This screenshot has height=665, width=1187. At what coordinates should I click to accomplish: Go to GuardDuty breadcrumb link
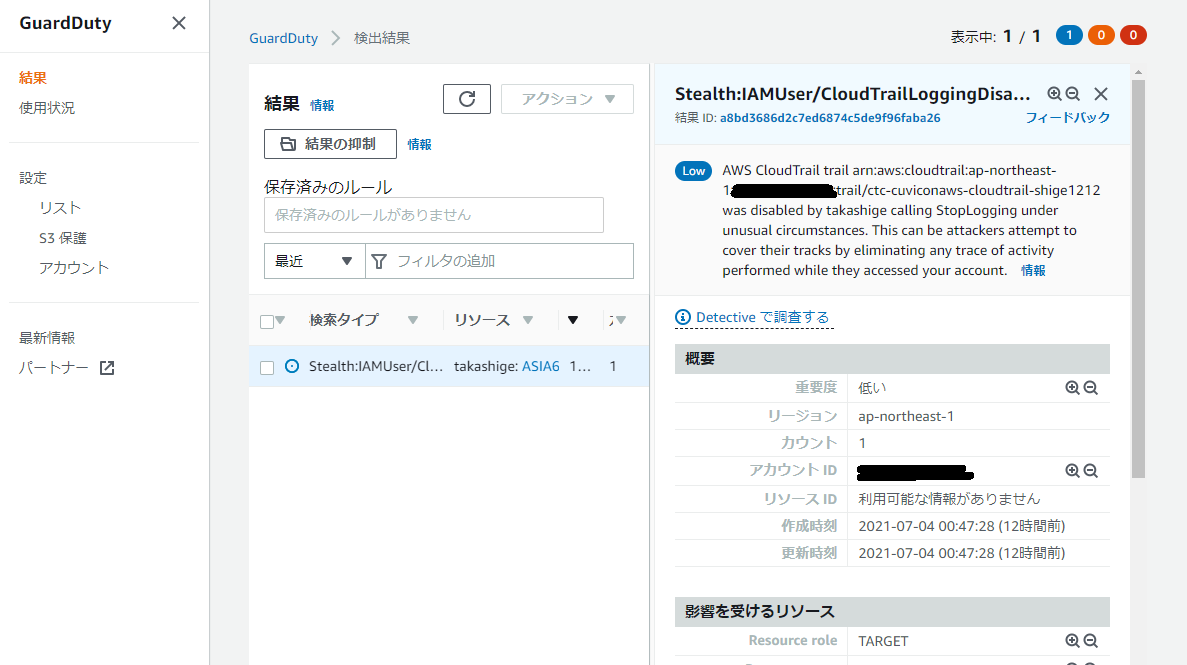click(283, 38)
